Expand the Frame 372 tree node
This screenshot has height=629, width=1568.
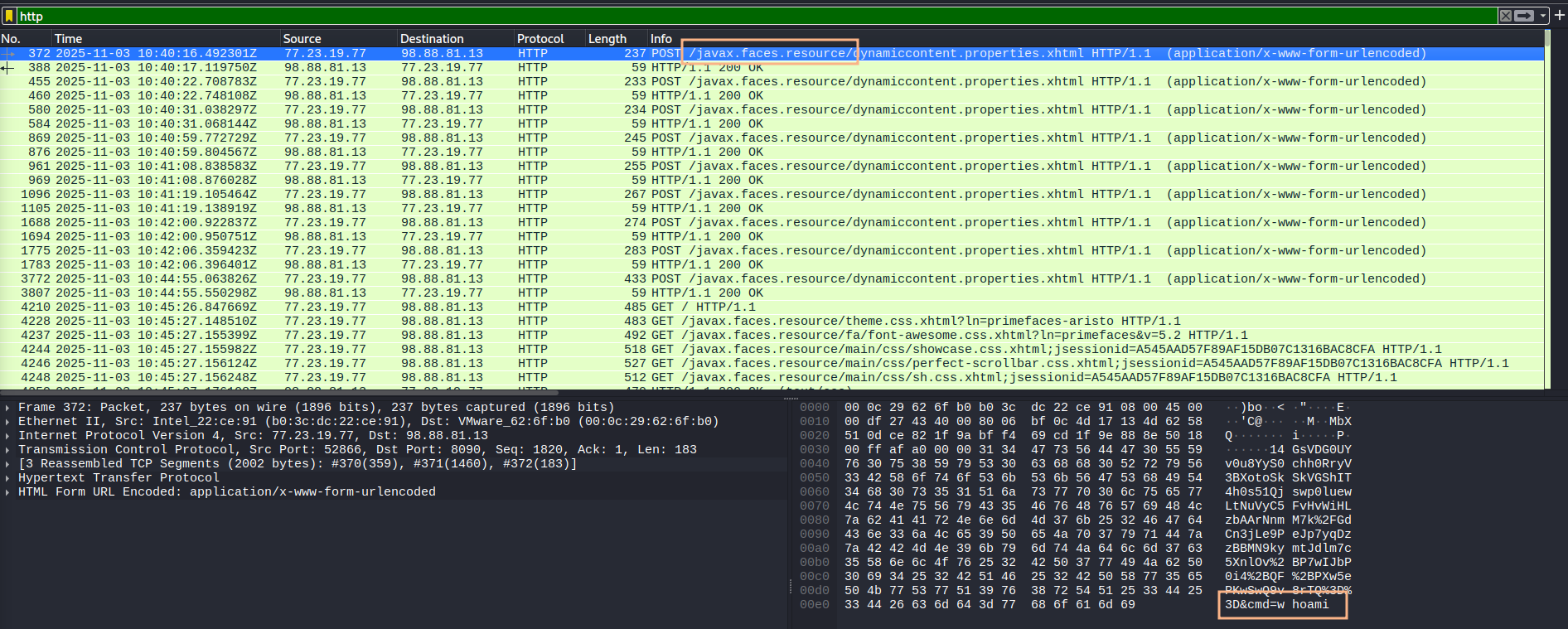(x=7, y=408)
